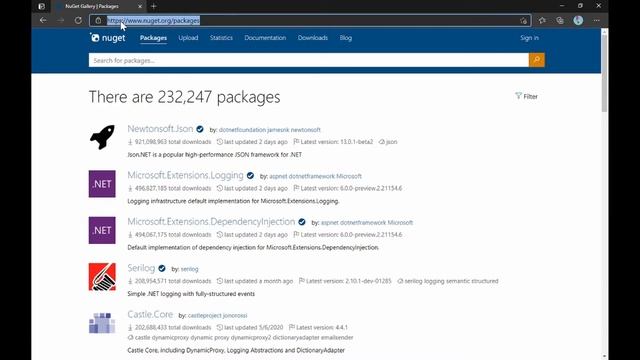Open the browser profile avatar

tap(578, 20)
